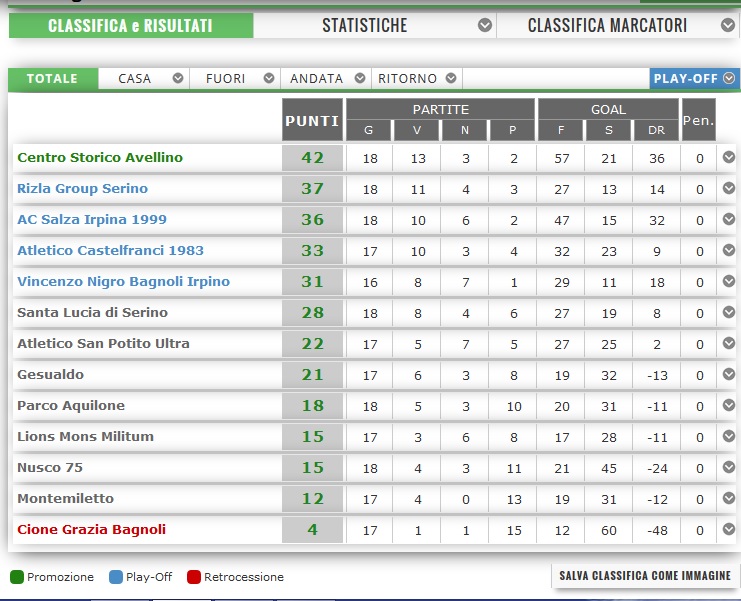Open AC Salza Irpina 1999 team link
Image resolution: width=741 pixels, height=601 pixels.
92,219
